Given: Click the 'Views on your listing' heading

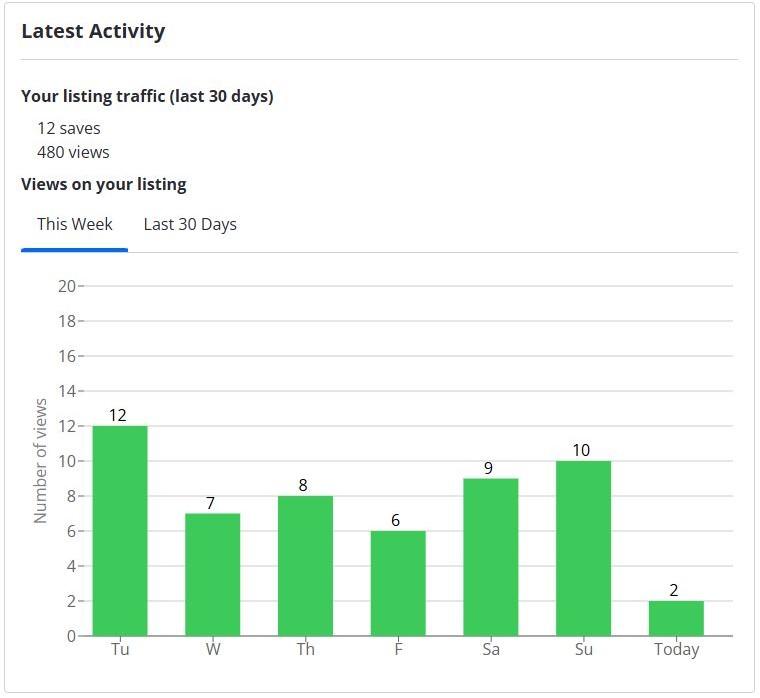Looking at the screenshot, I should (x=104, y=184).
